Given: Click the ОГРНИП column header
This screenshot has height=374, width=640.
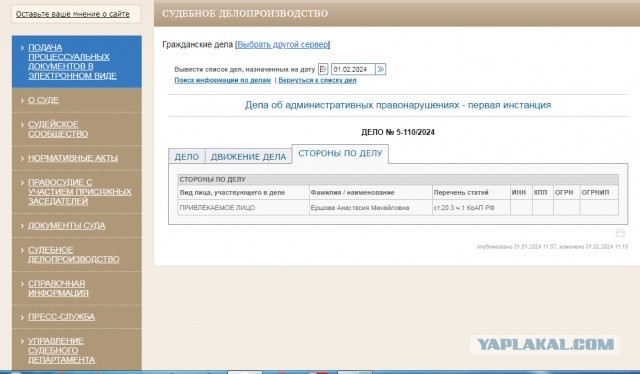Looking at the screenshot, I should point(599,193).
